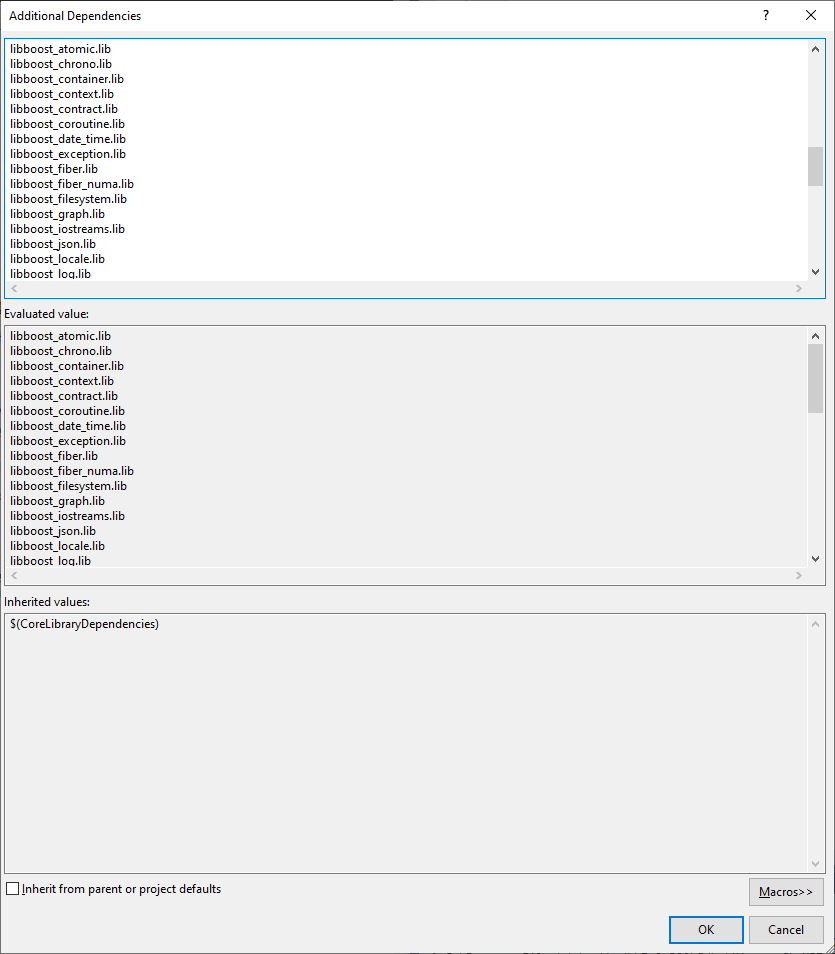Viewport: 835px width, 954px height.
Task: Select libboost_filesystem.lib in the dependencies list
Action: click(x=67, y=198)
